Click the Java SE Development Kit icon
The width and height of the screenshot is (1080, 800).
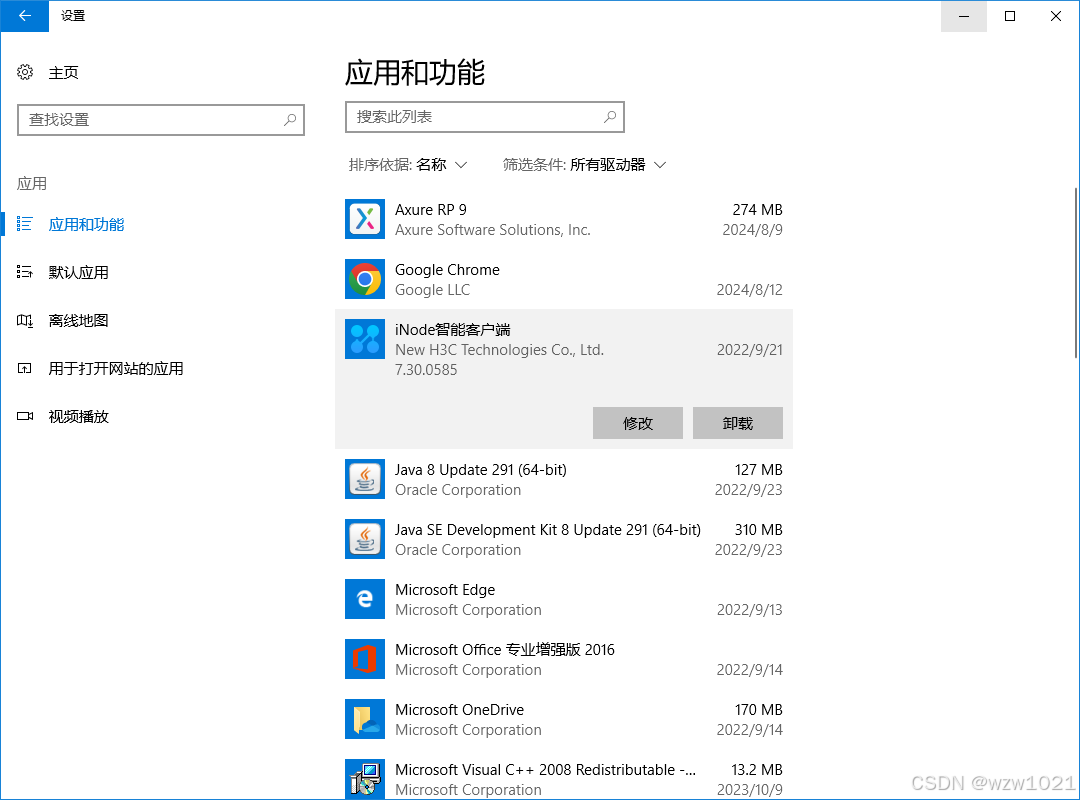point(365,539)
